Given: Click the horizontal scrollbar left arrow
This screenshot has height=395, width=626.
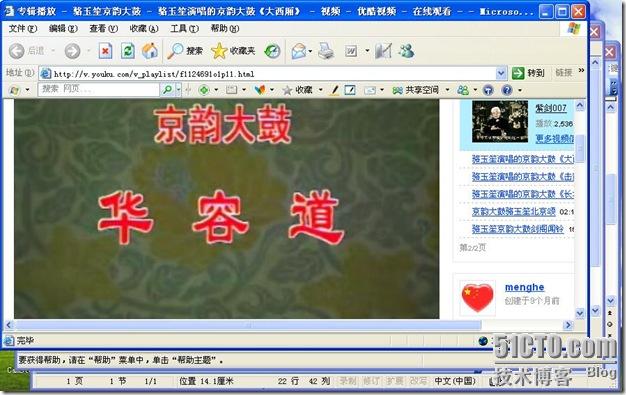Looking at the screenshot, I should 9,325.
